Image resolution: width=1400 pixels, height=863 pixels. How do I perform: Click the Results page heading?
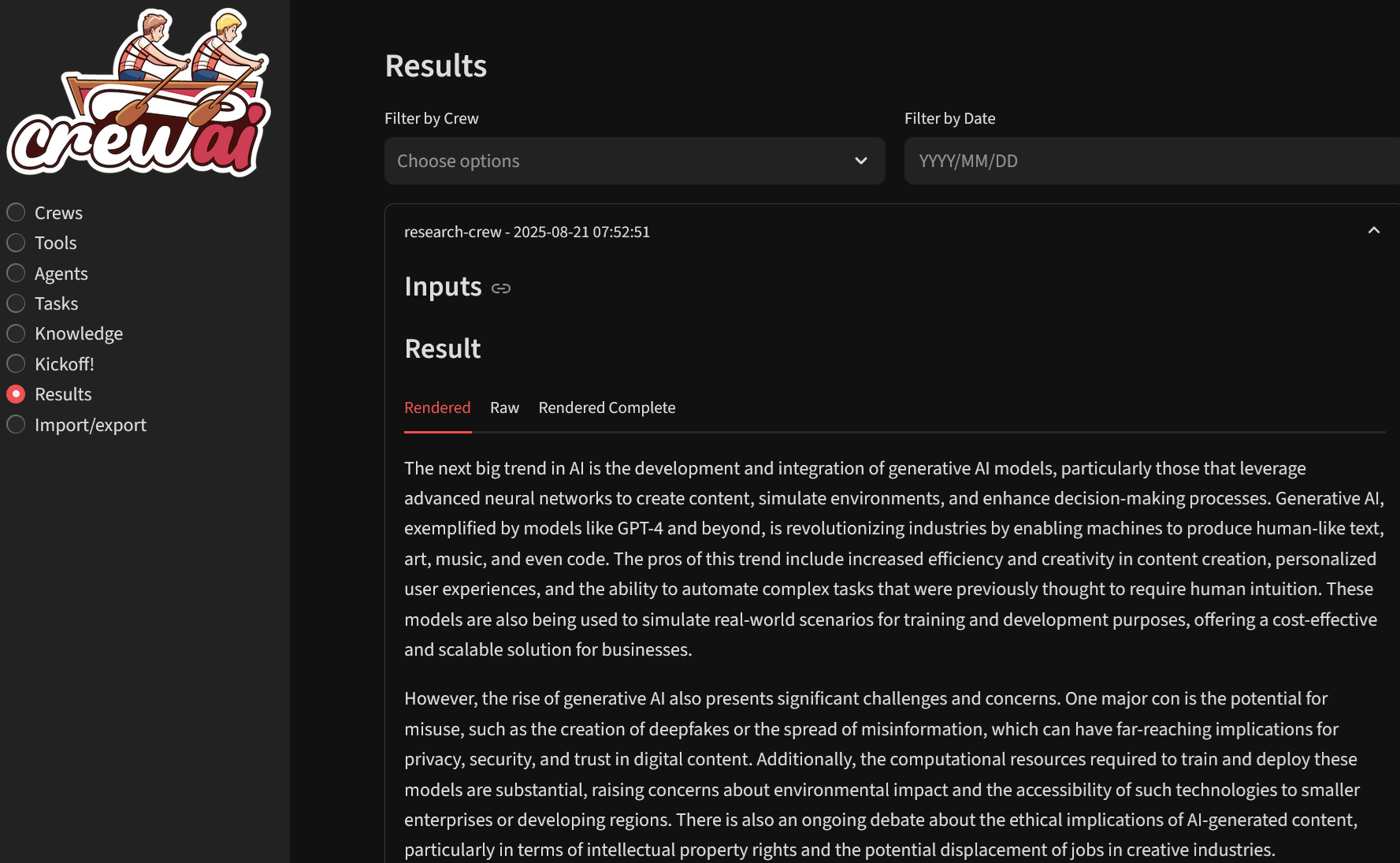point(436,65)
